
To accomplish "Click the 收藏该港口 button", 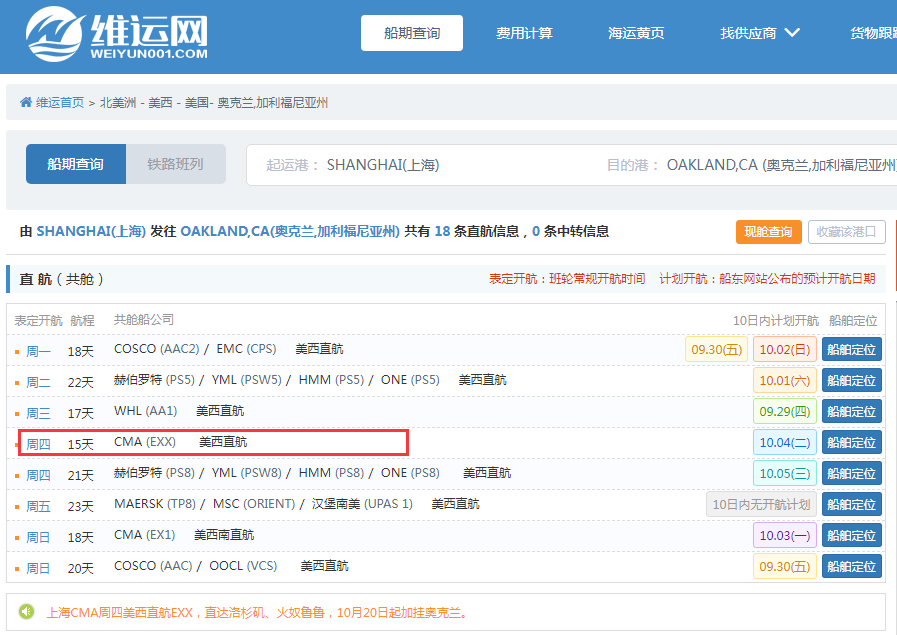I will [x=846, y=231].
